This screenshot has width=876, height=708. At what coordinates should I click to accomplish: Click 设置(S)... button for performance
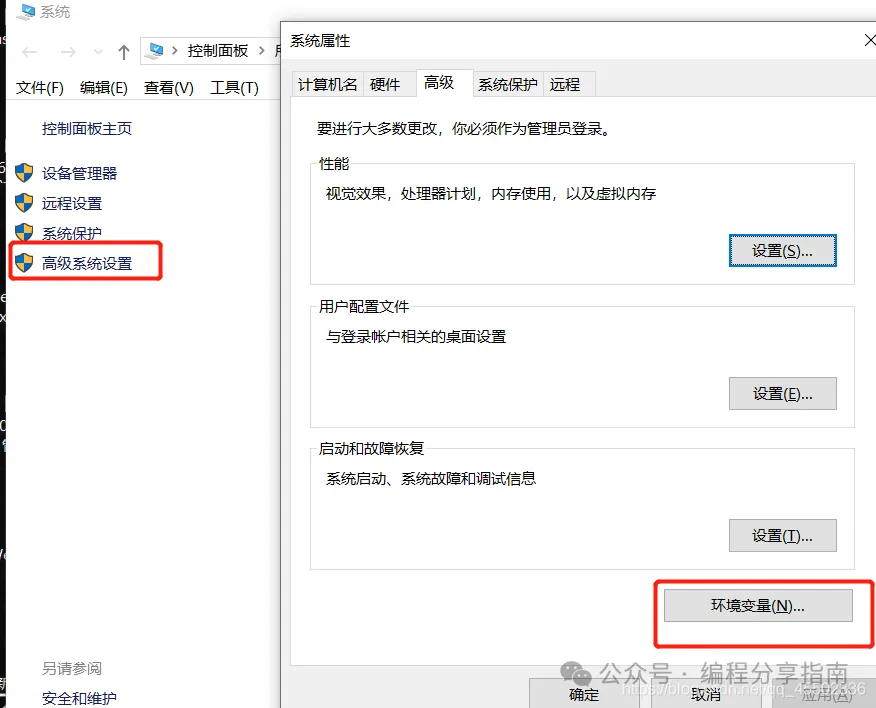[783, 250]
